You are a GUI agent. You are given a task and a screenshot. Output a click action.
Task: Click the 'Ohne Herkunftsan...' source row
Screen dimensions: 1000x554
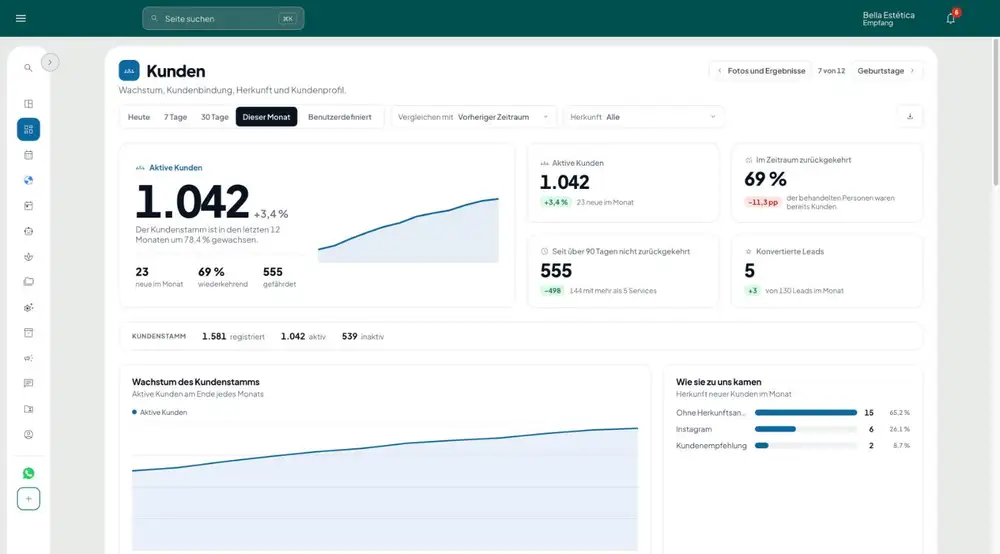793,412
